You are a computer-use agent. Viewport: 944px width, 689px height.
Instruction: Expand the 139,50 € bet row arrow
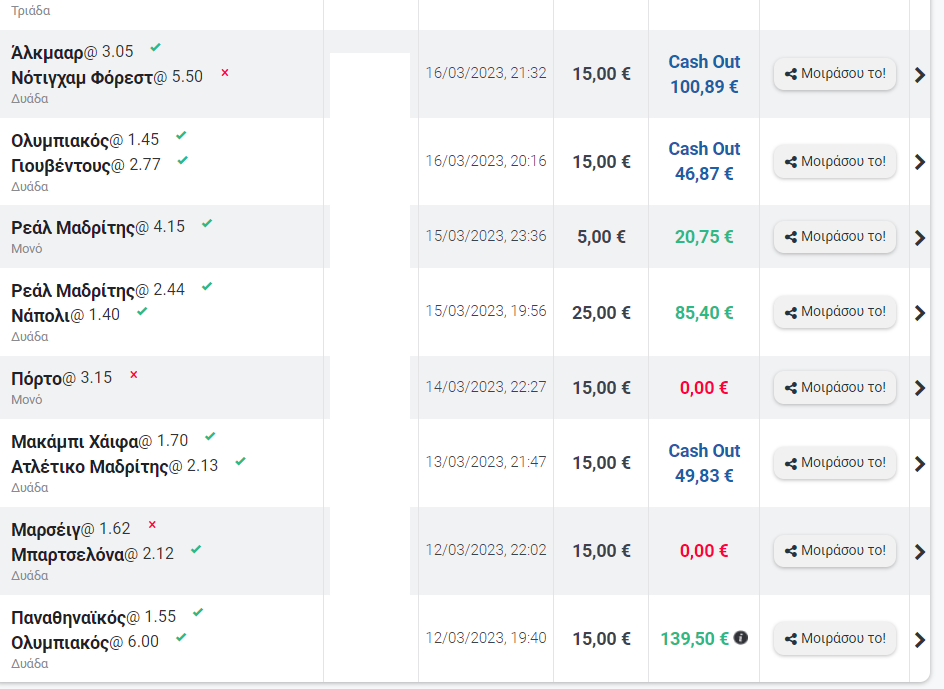point(919,640)
